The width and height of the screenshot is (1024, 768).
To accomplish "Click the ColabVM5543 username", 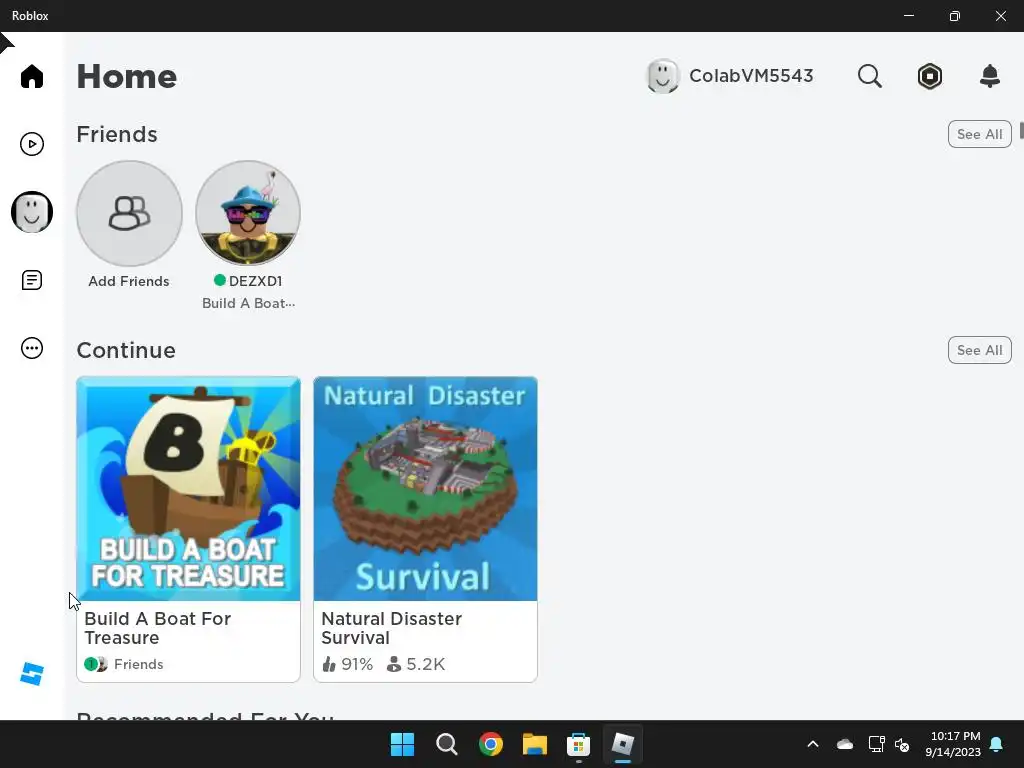I will [751, 76].
